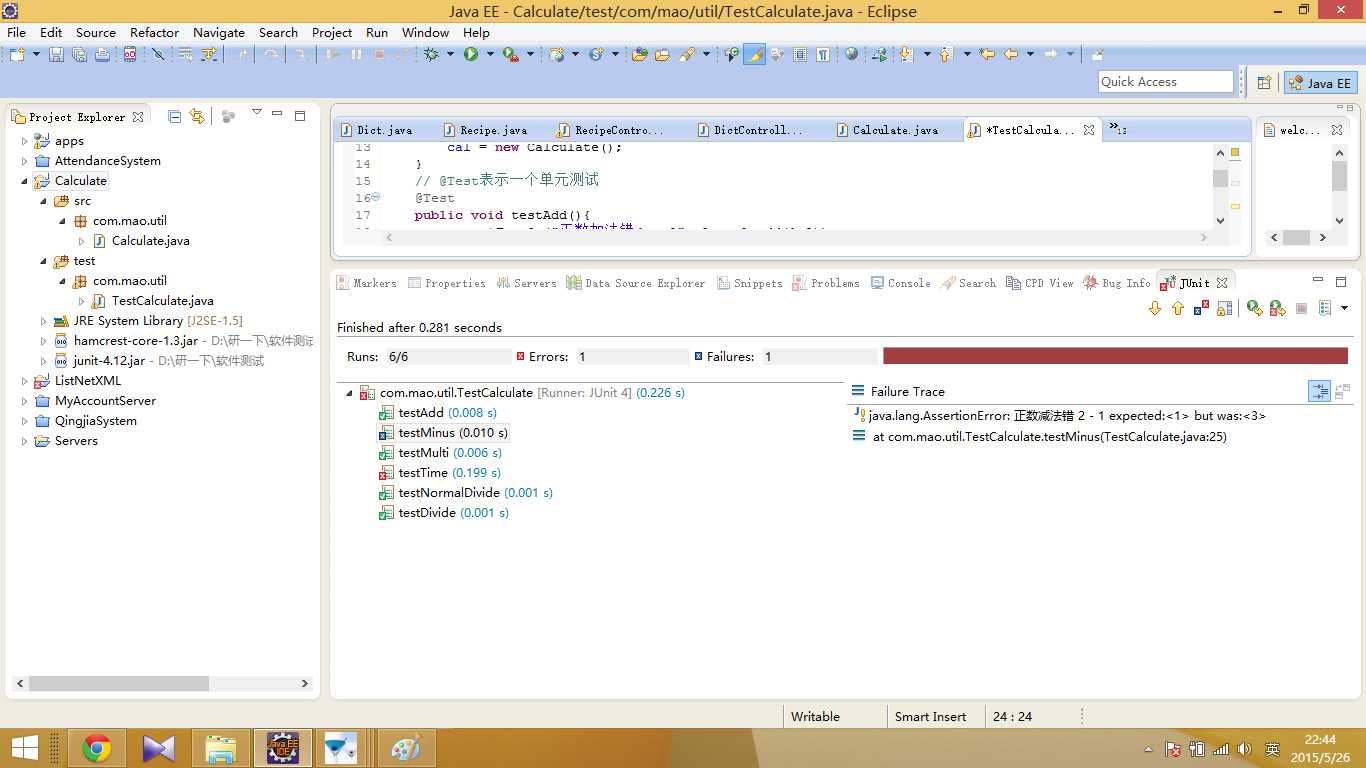Toggle Show Whitespace Characters button
The width and height of the screenshot is (1366, 768).
pyautogui.click(x=823, y=54)
